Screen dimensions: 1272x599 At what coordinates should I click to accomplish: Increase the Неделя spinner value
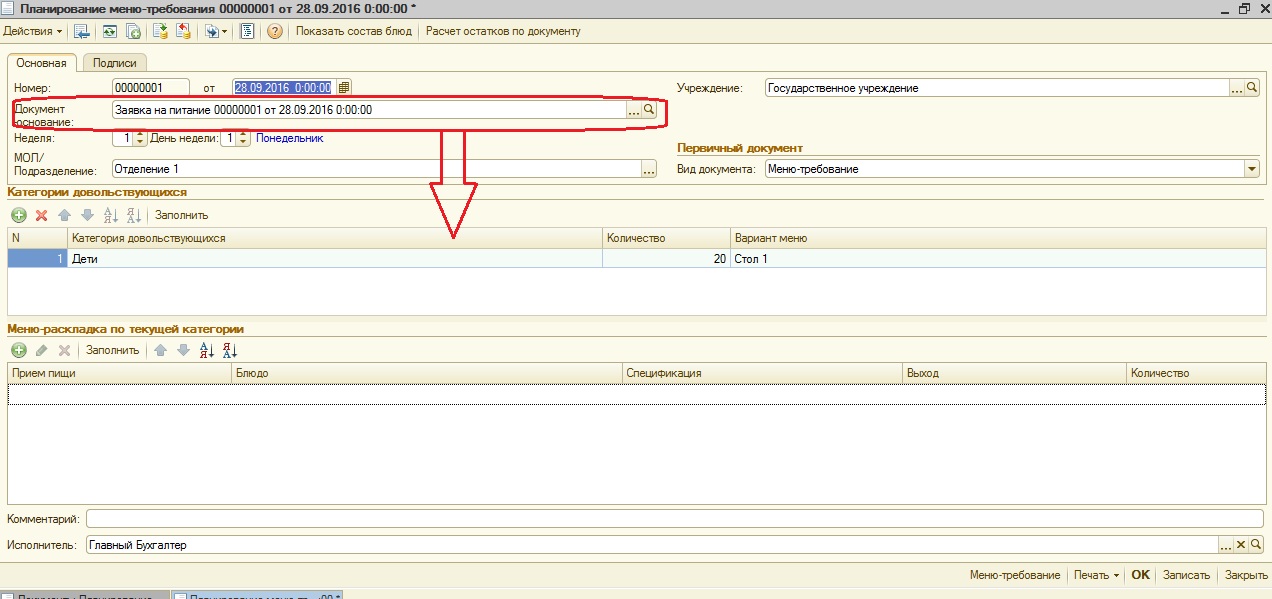[140, 135]
